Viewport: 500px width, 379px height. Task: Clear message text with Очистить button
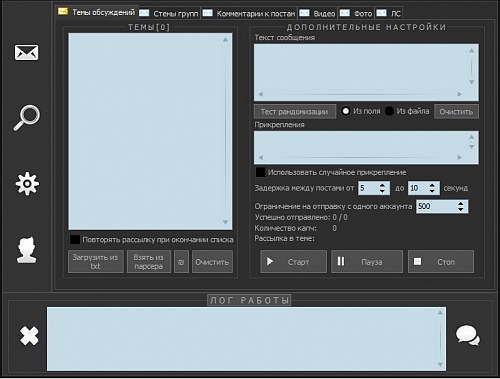456,112
